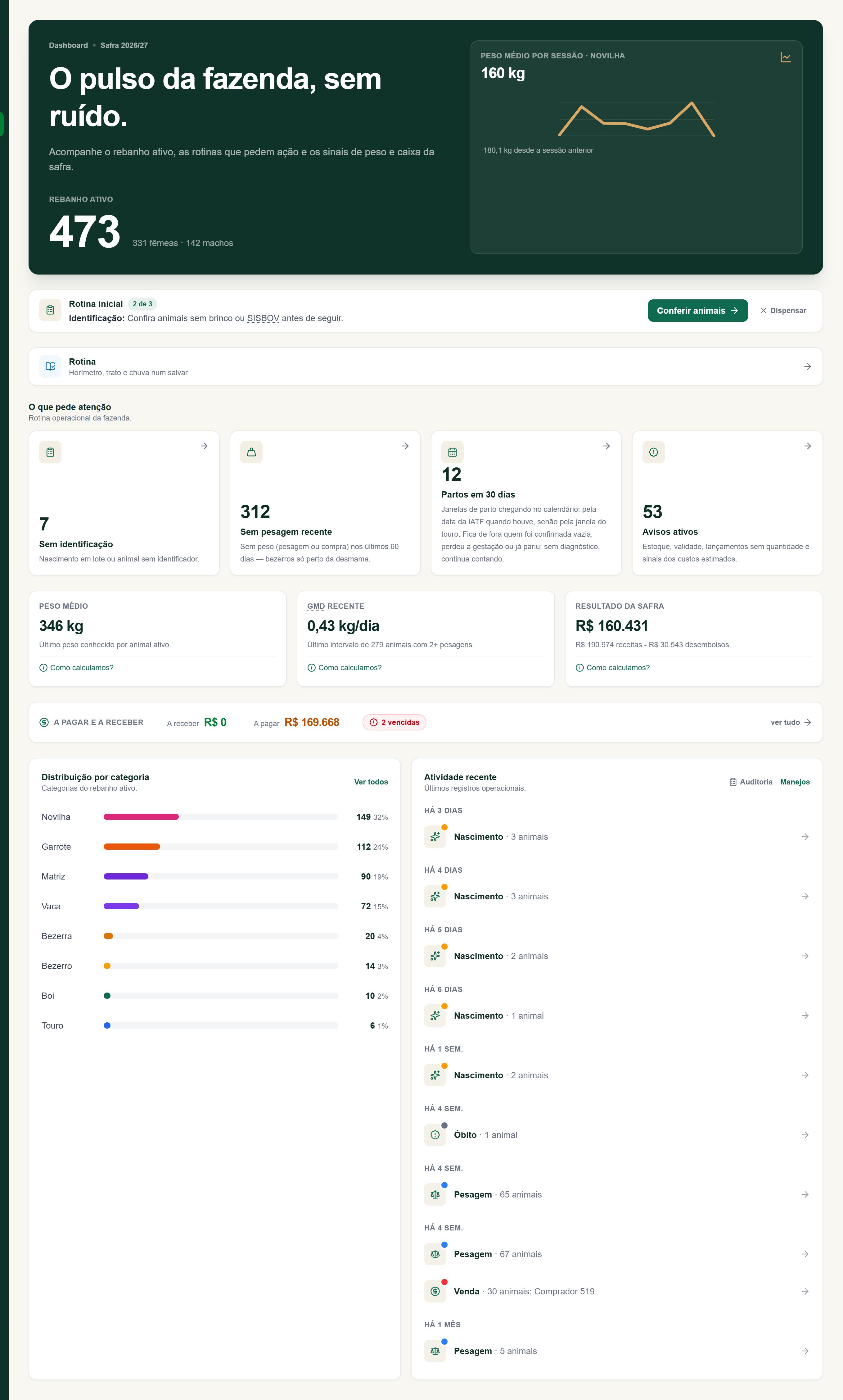843x1400 pixels.
Task: Open the arrow on the Pesagem 5 animais row
Action: (805, 1351)
